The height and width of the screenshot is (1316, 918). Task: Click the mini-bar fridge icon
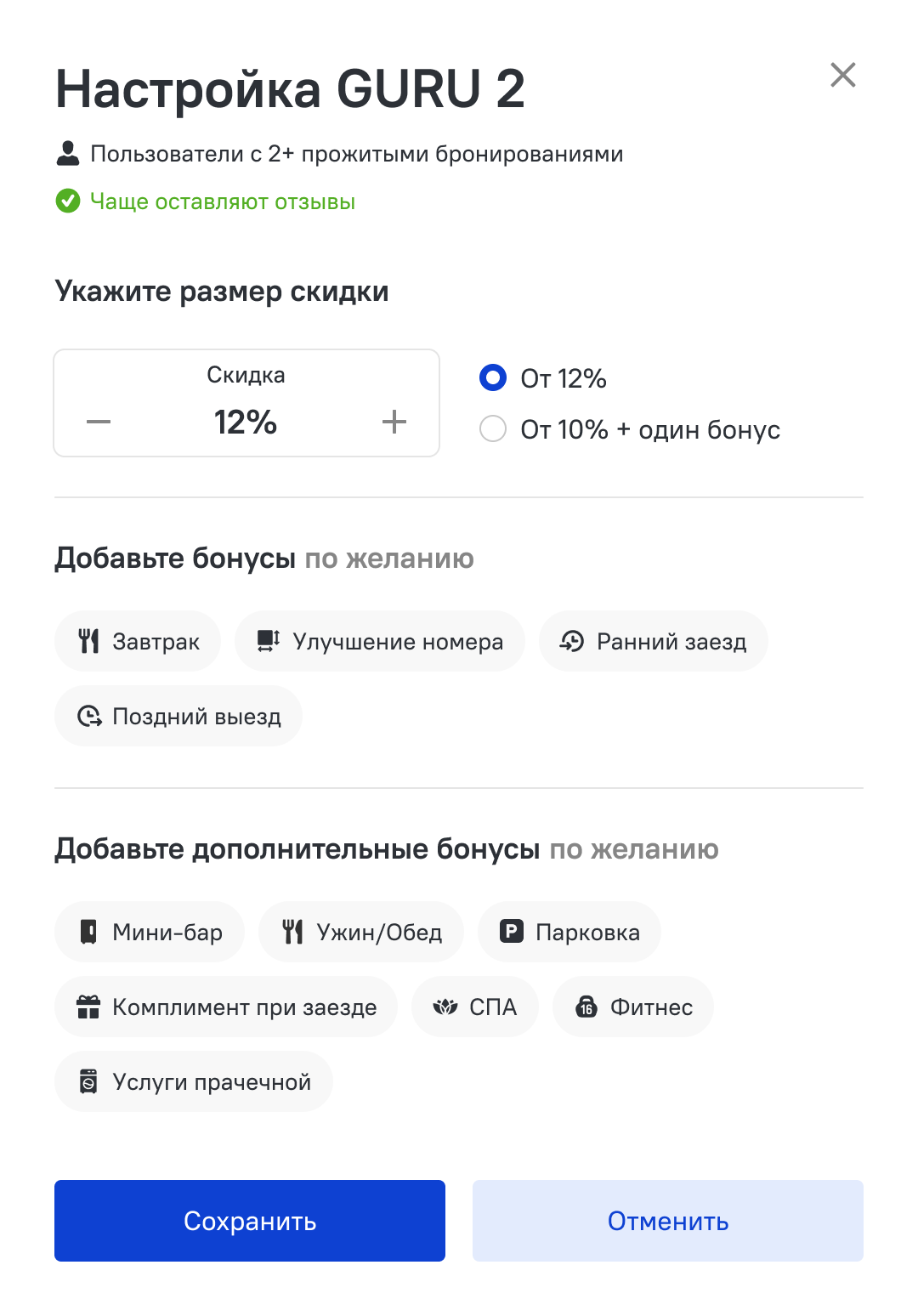point(88,932)
